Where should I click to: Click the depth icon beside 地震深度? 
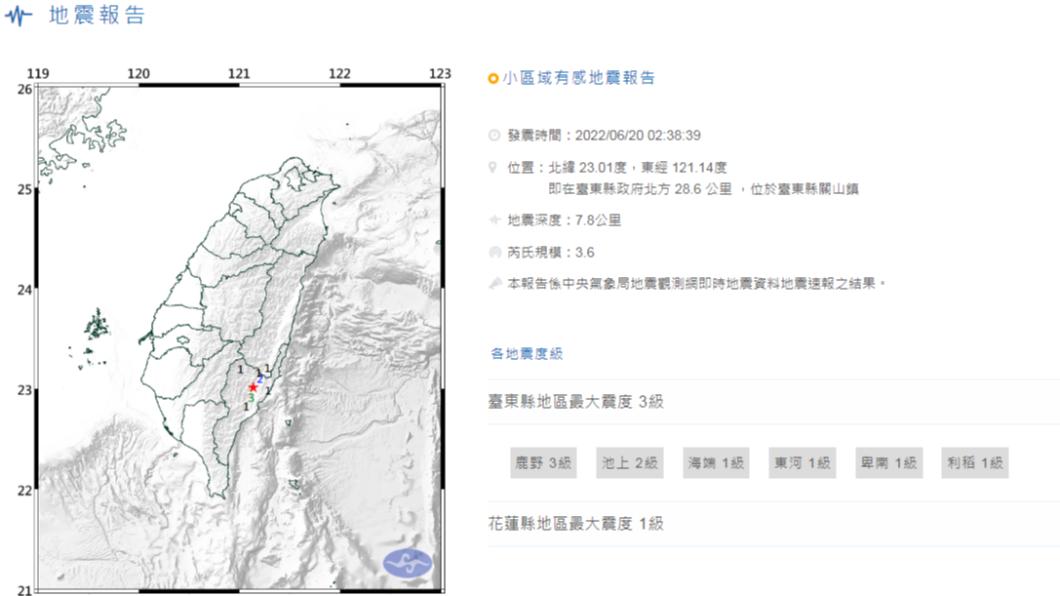(x=494, y=220)
